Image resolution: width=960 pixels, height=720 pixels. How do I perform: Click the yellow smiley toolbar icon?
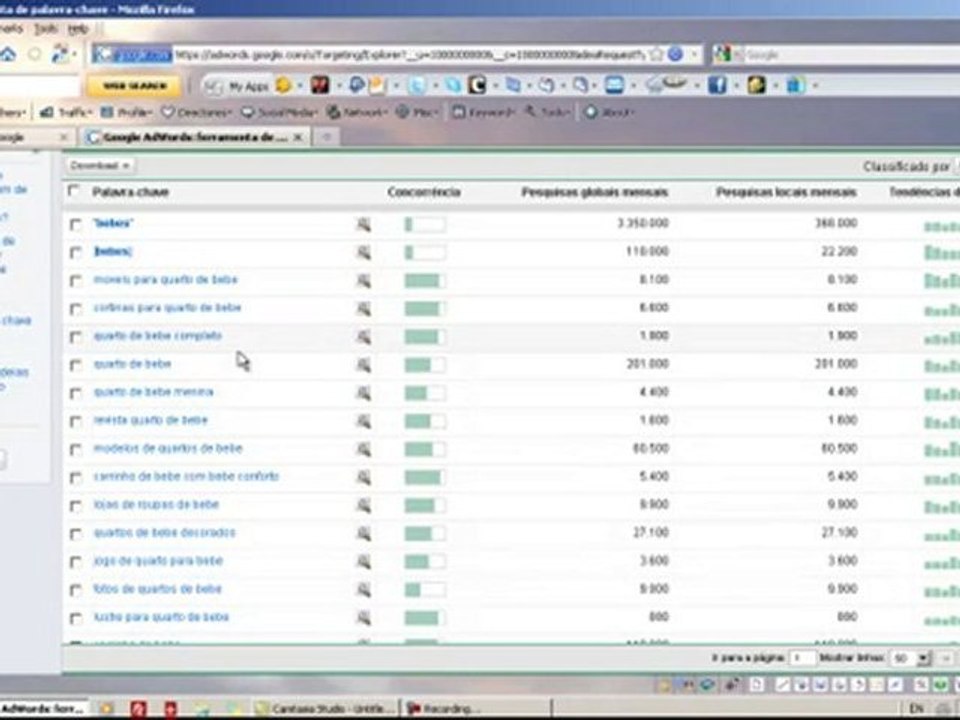[283, 85]
